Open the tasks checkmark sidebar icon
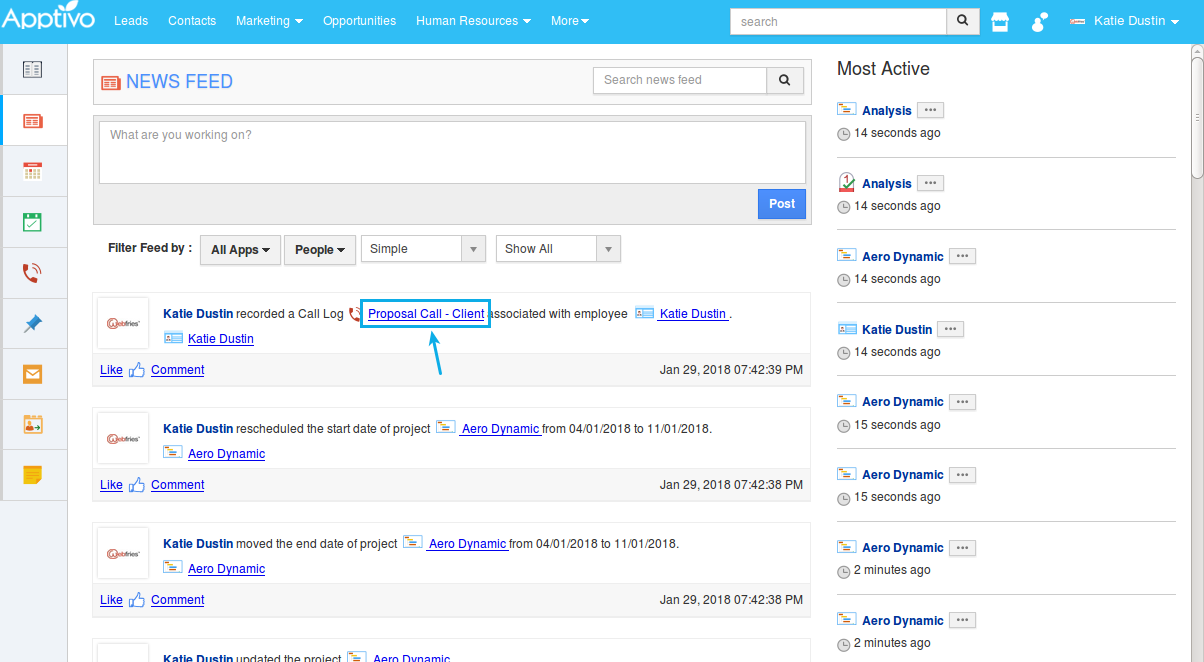Image resolution: width=1204 pixels, height=662 pixels. point(33,222)
